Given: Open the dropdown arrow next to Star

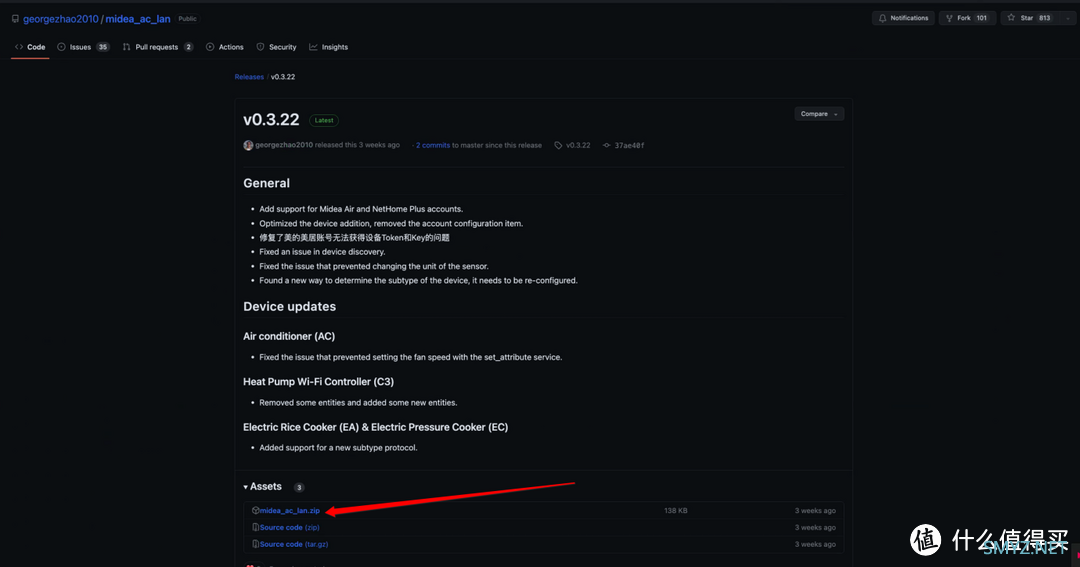Looking at the screenshot, I should click(1068, 18).
